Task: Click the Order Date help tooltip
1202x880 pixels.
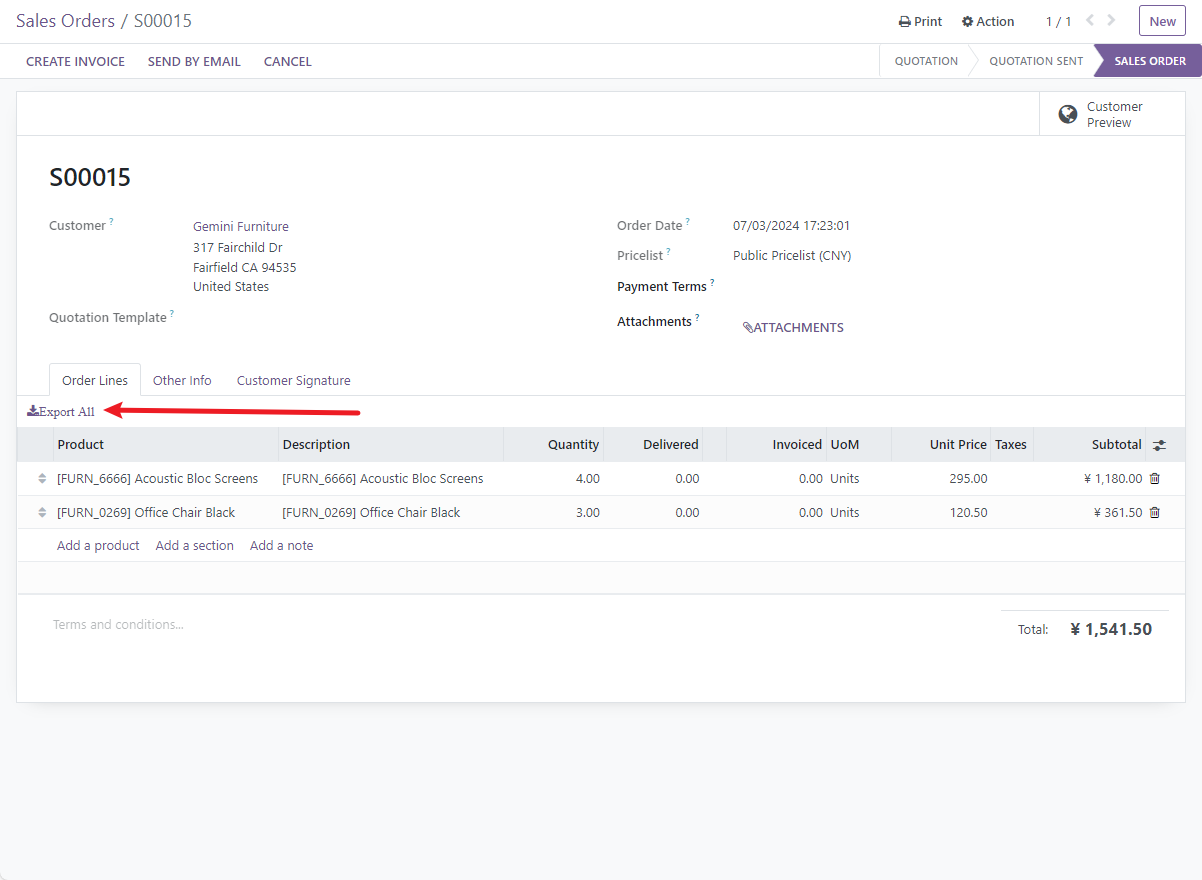Action: (x=688, y=222)
